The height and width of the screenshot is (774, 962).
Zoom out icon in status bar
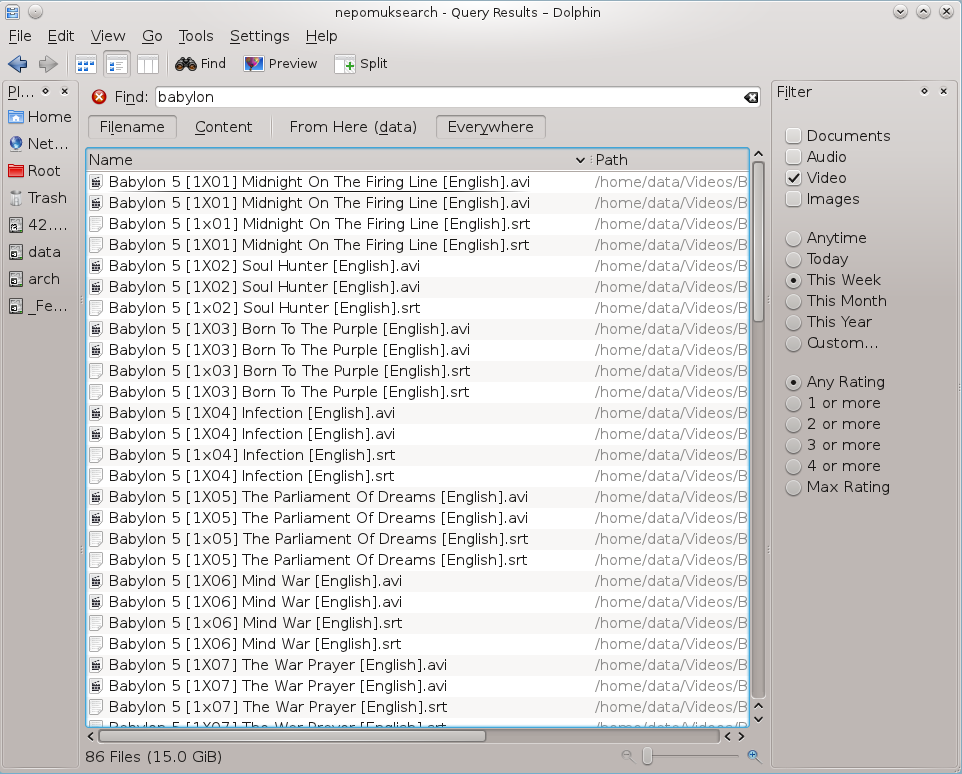pyautogui.click(x=627, y=756)
